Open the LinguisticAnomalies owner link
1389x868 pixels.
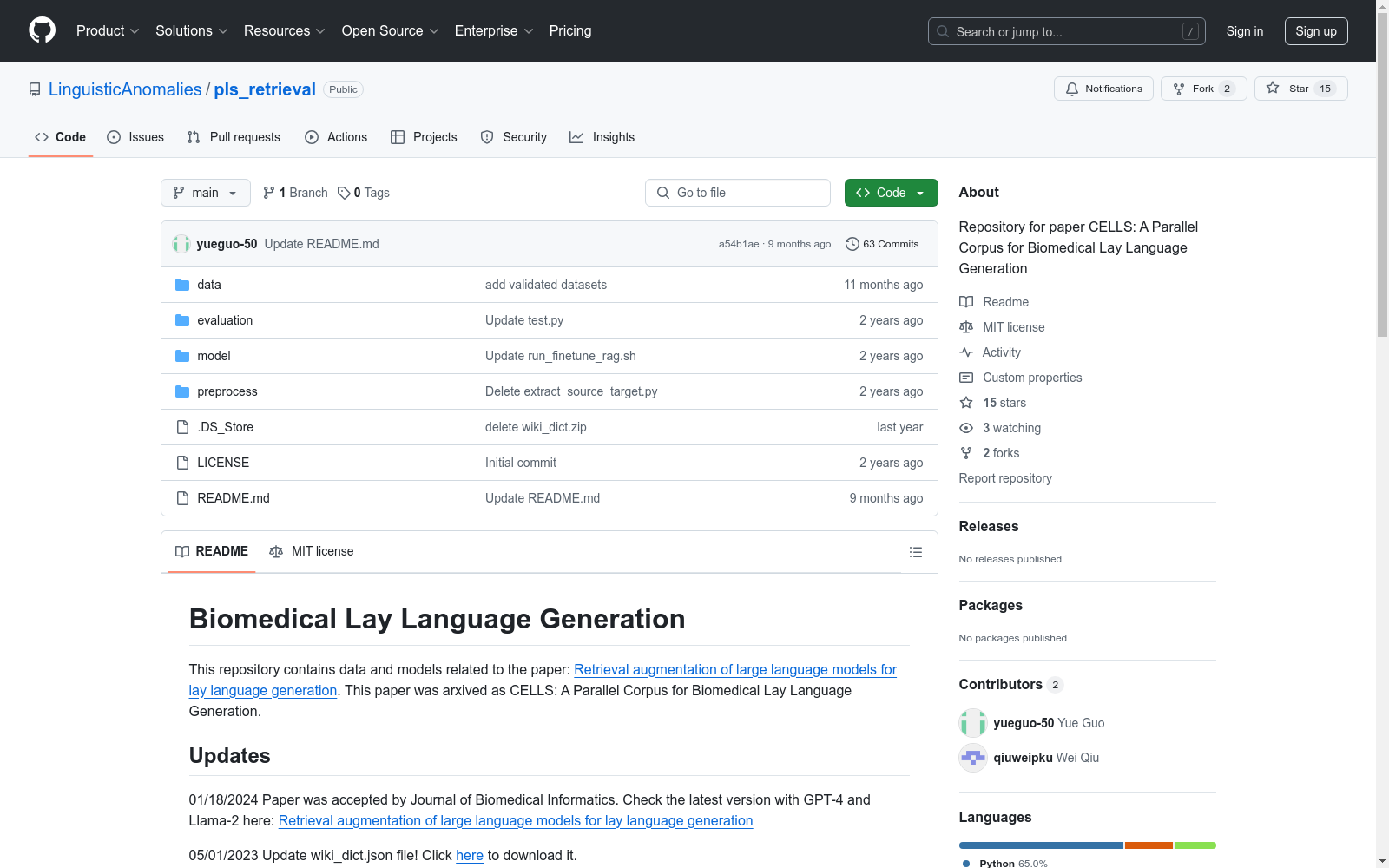coord(125,89)
